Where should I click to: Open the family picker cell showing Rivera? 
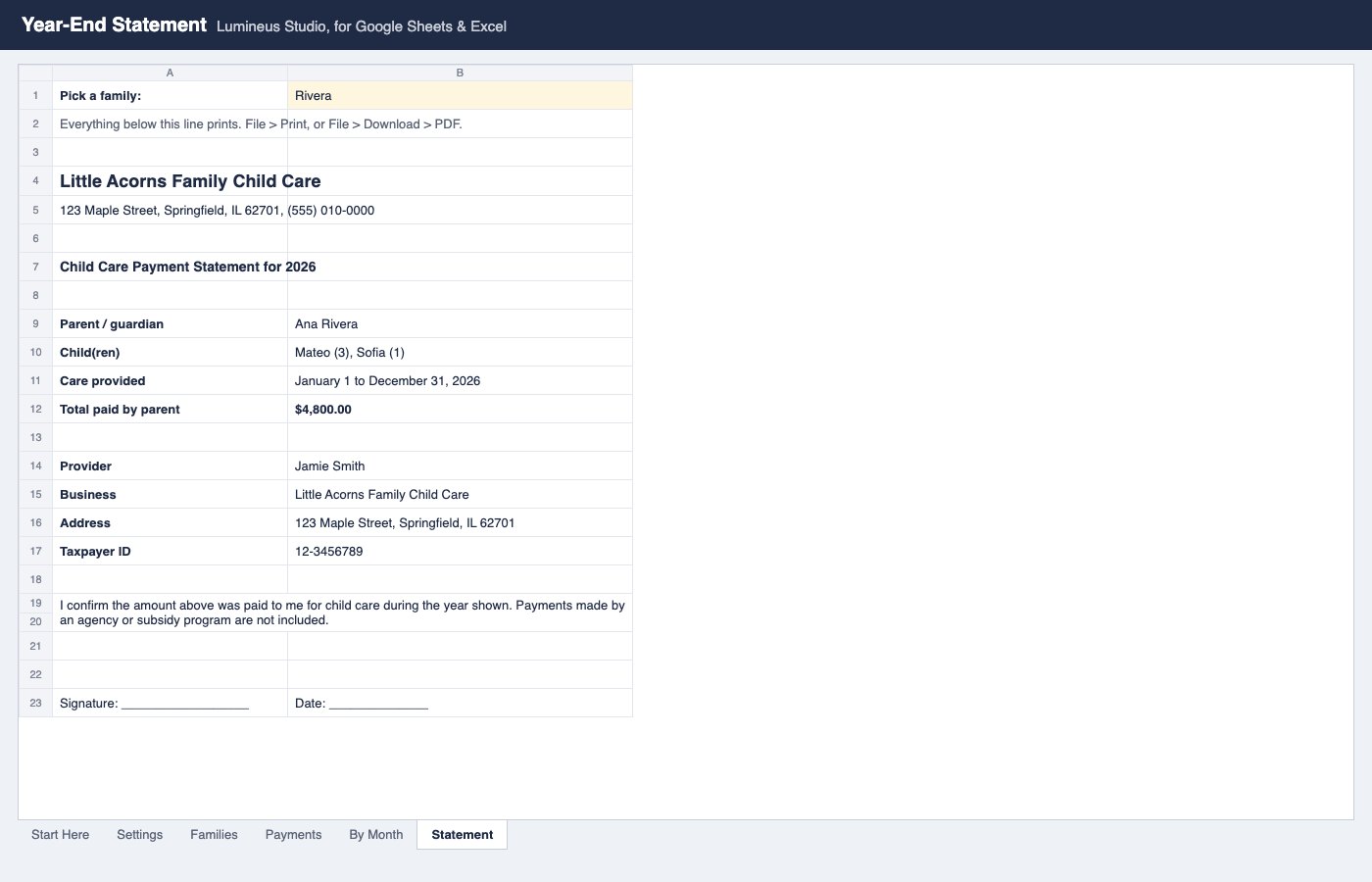pos(460,96)
